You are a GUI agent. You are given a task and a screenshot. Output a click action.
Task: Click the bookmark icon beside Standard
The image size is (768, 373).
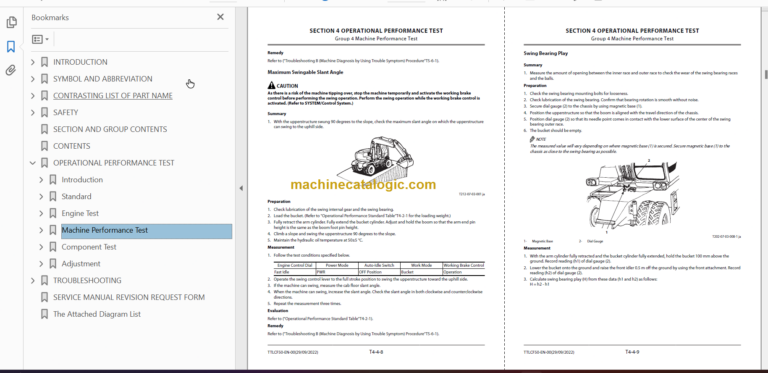[52, 196]
